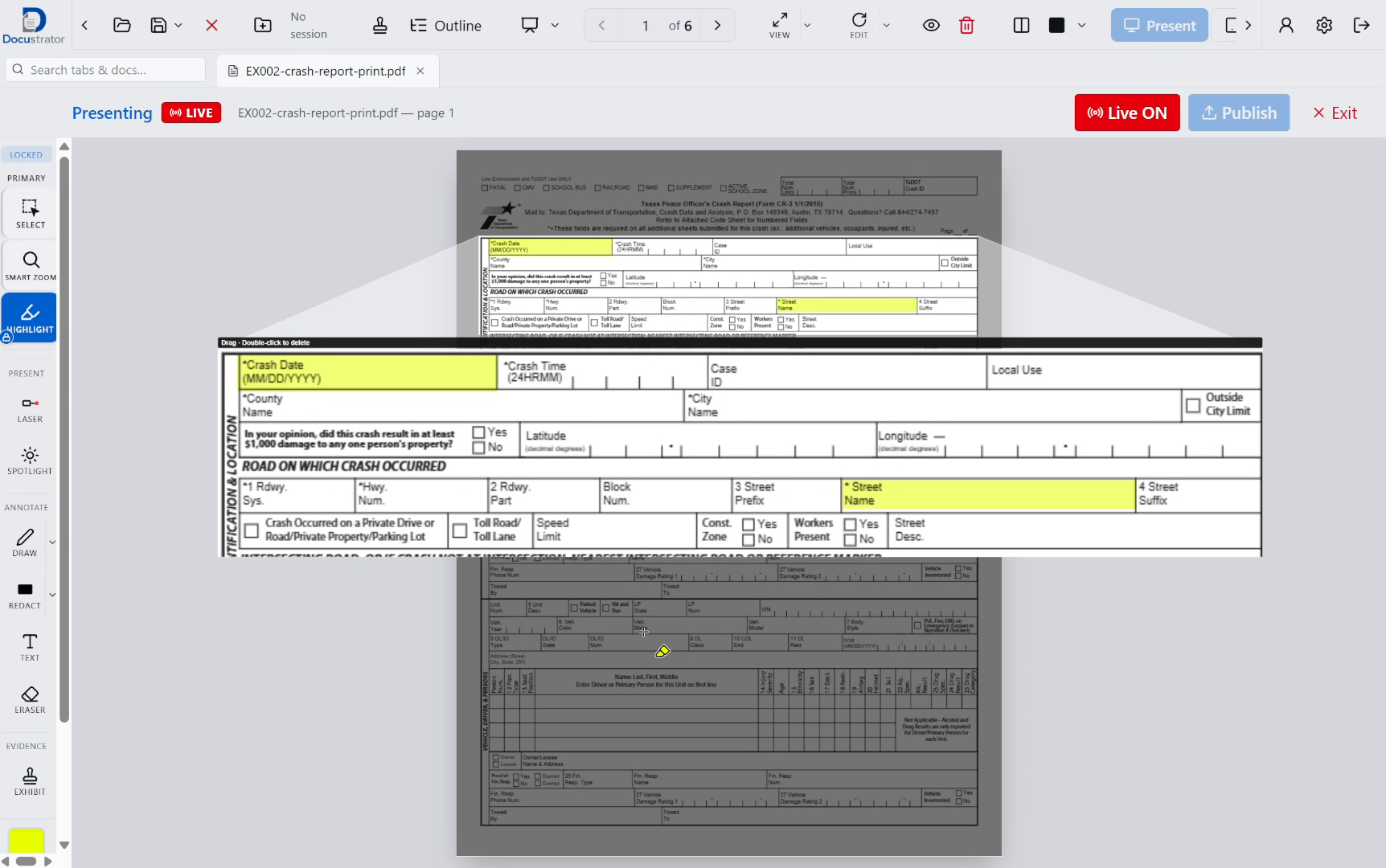Switch to EX002-crash-report-print.pdf tab
This screenshot has width=1386, height=868.
pyautogui.click(x=326, y=71)
